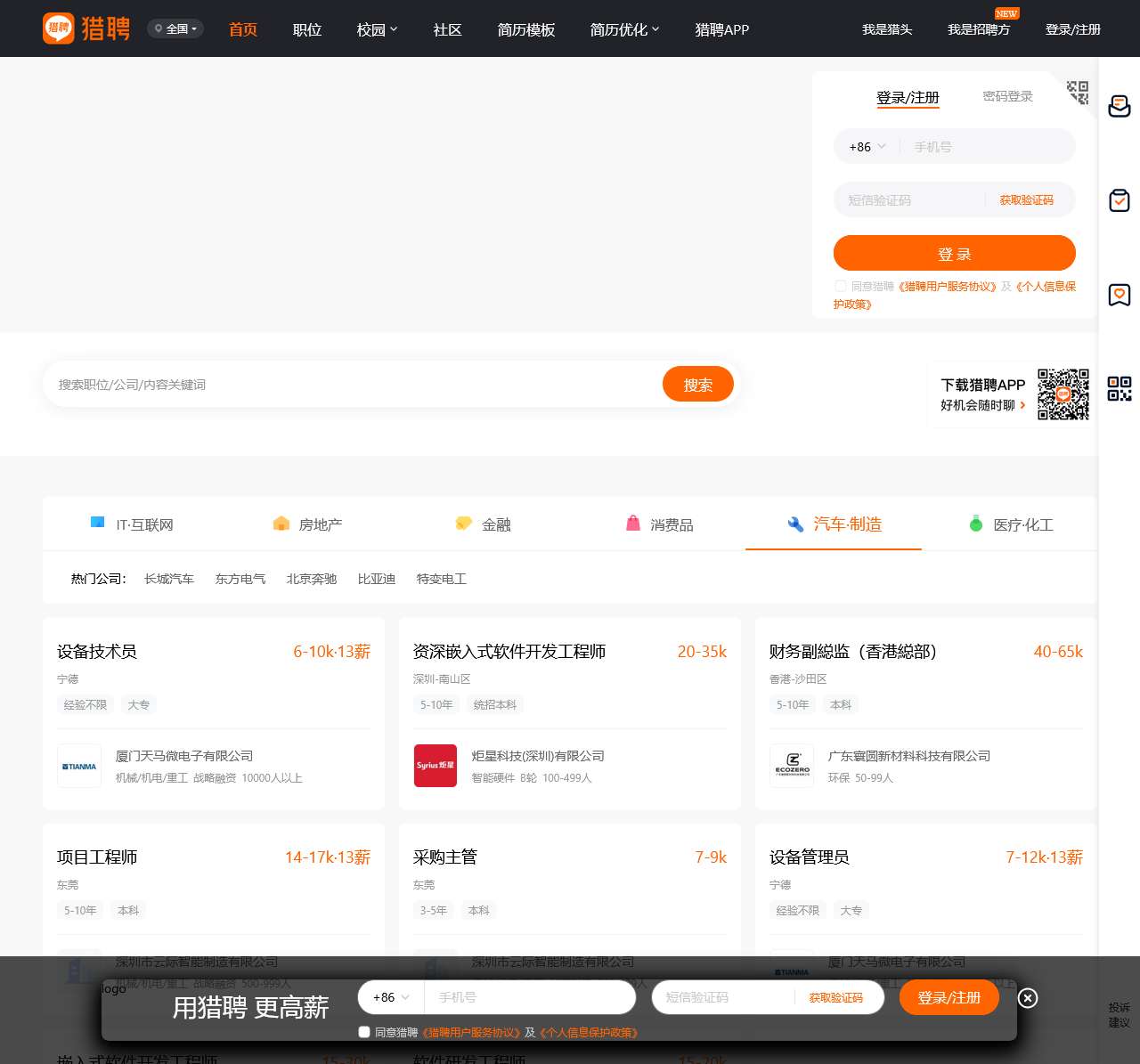The width and height of the screenshot is (1140, 1064).
Task: Click the 厦门天马微电子 company logo
Action: click(79, 766)
